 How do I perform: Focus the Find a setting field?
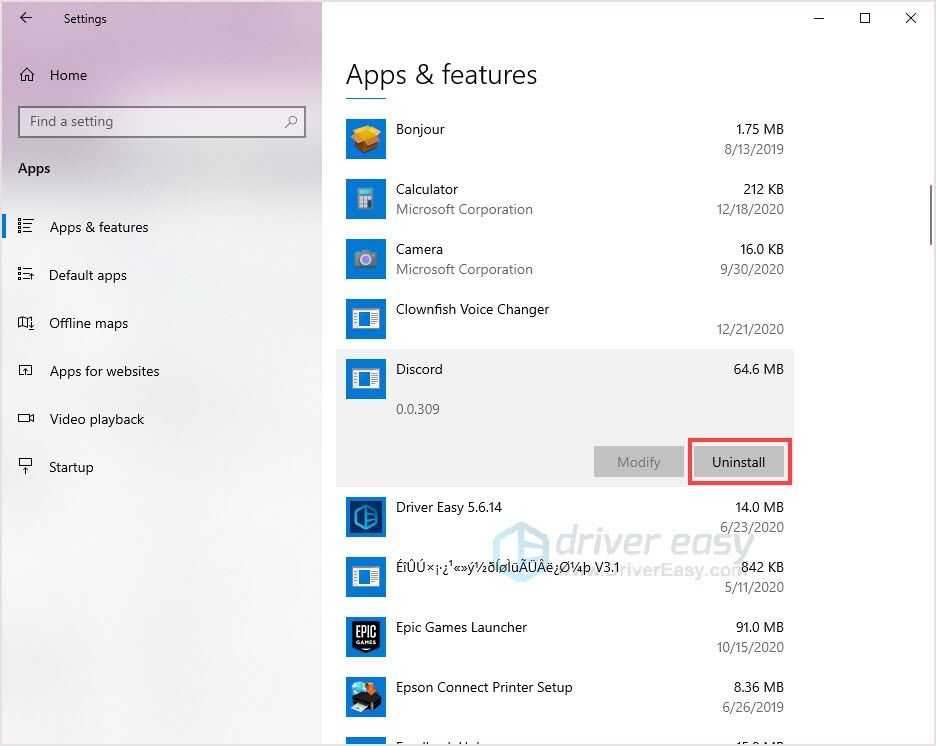[x=162, y=122]
